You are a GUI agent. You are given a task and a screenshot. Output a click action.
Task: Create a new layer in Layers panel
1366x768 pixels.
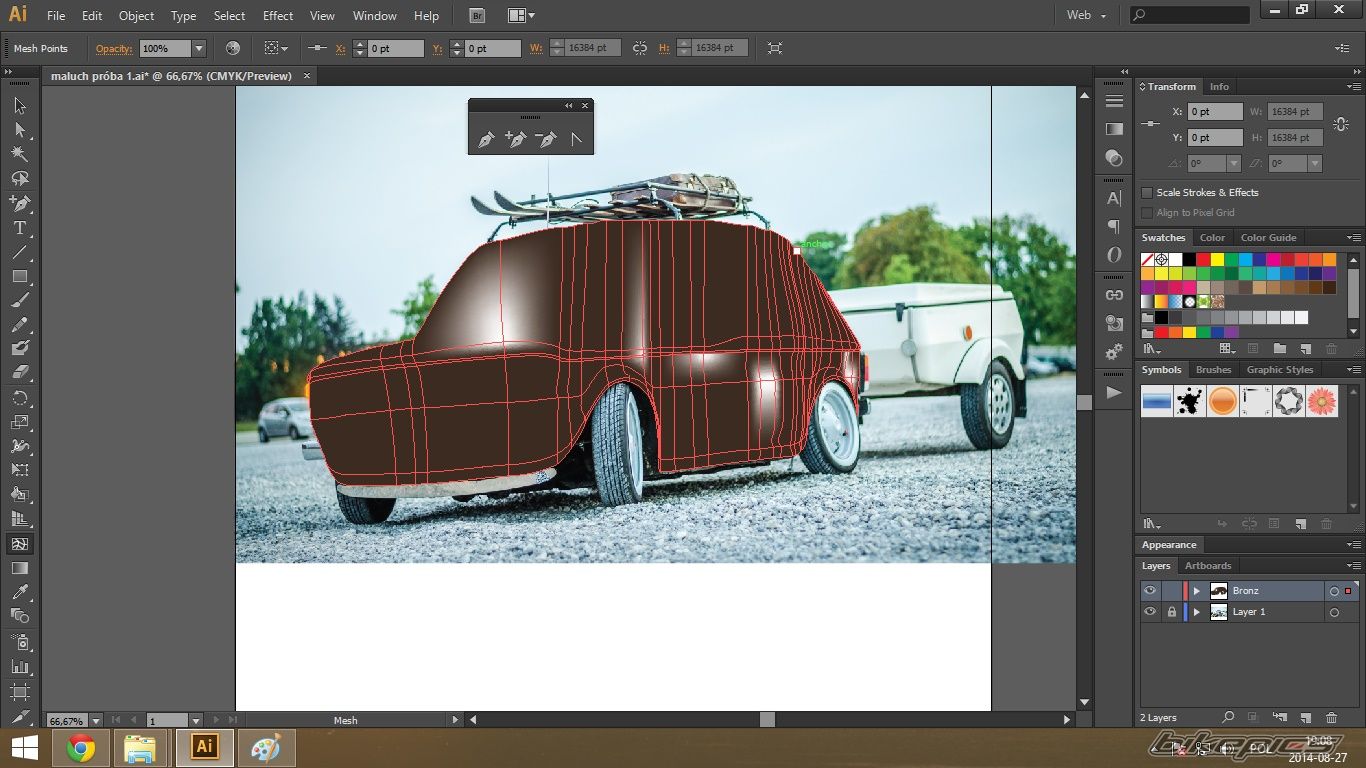1305,717
